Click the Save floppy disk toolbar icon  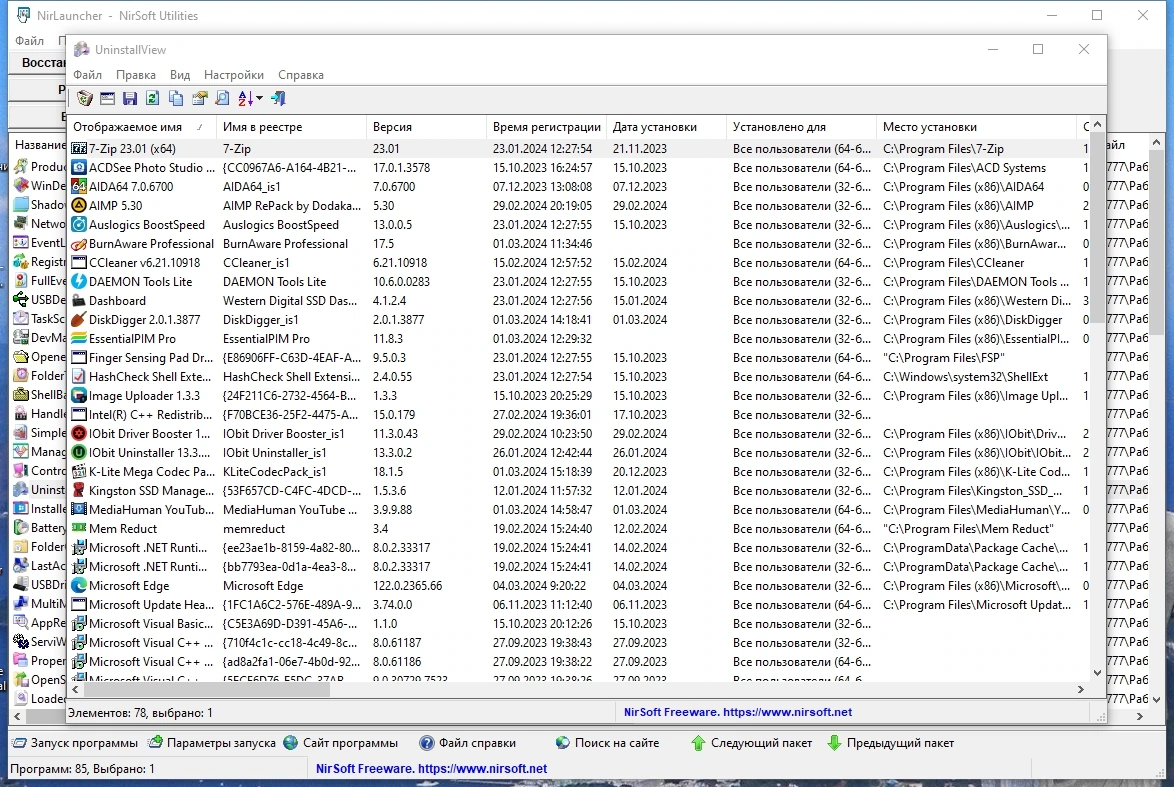[130, 98]
